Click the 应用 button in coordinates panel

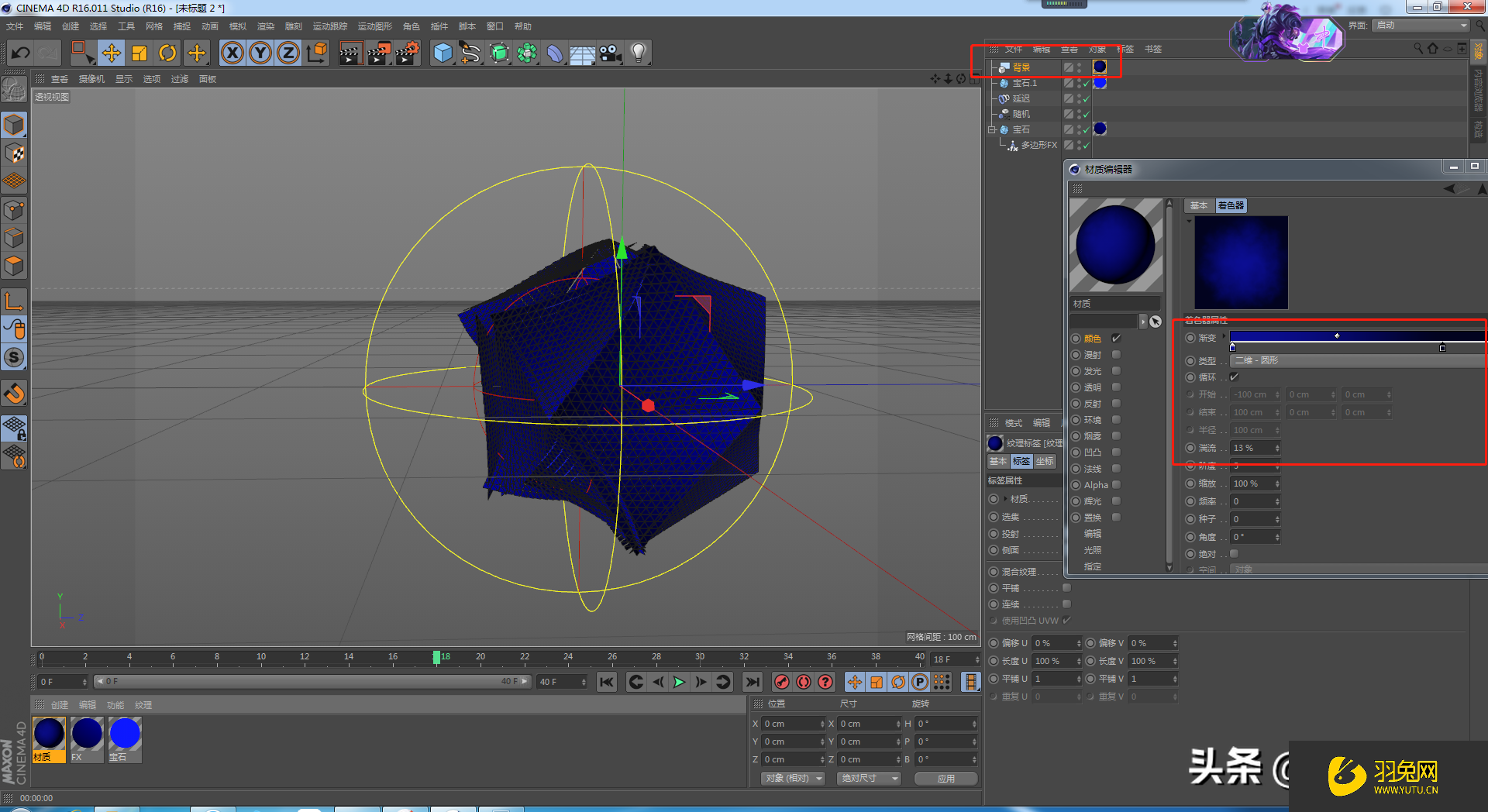(945, 779)
